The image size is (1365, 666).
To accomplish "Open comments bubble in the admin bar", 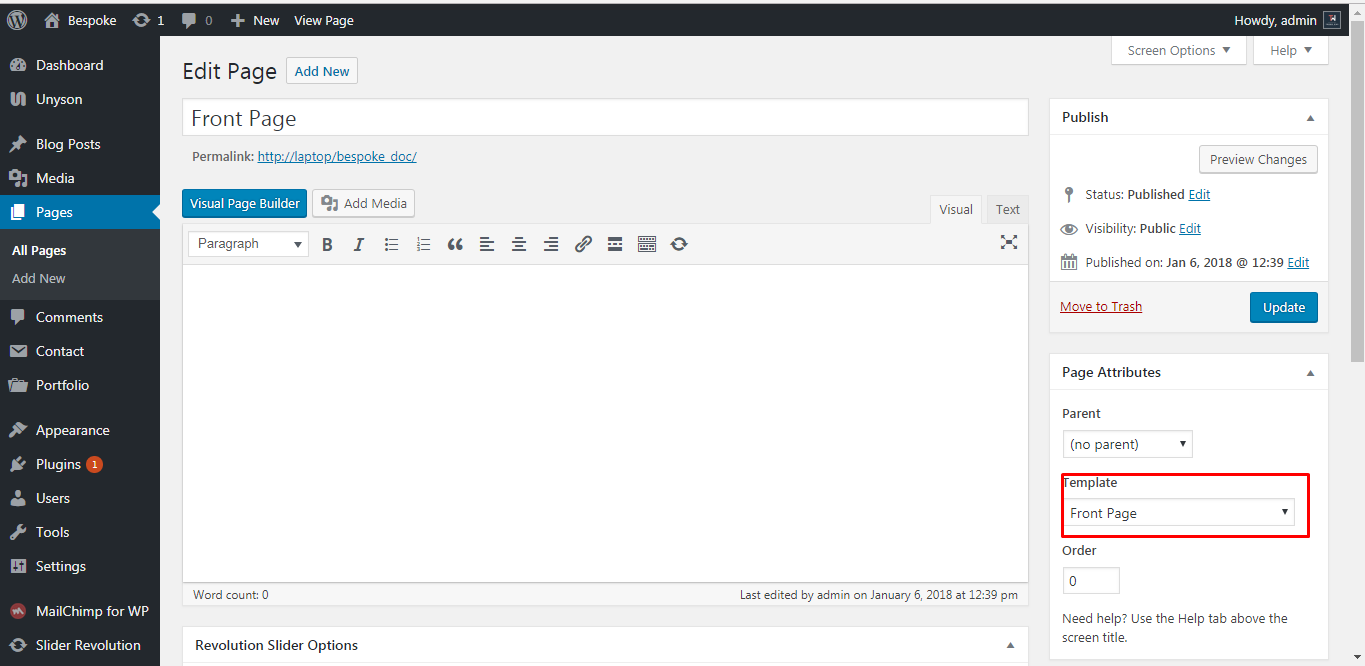I will (197, 20).
